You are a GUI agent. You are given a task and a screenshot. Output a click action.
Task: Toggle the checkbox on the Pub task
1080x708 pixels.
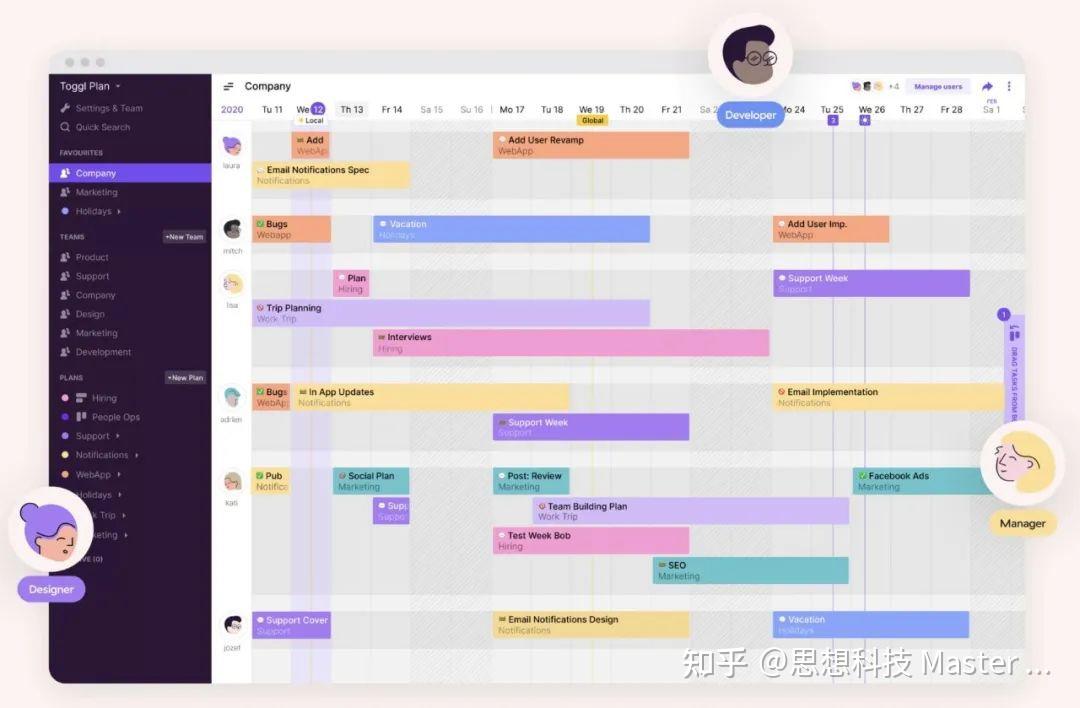pyautogui.click(x=260, y=475)
